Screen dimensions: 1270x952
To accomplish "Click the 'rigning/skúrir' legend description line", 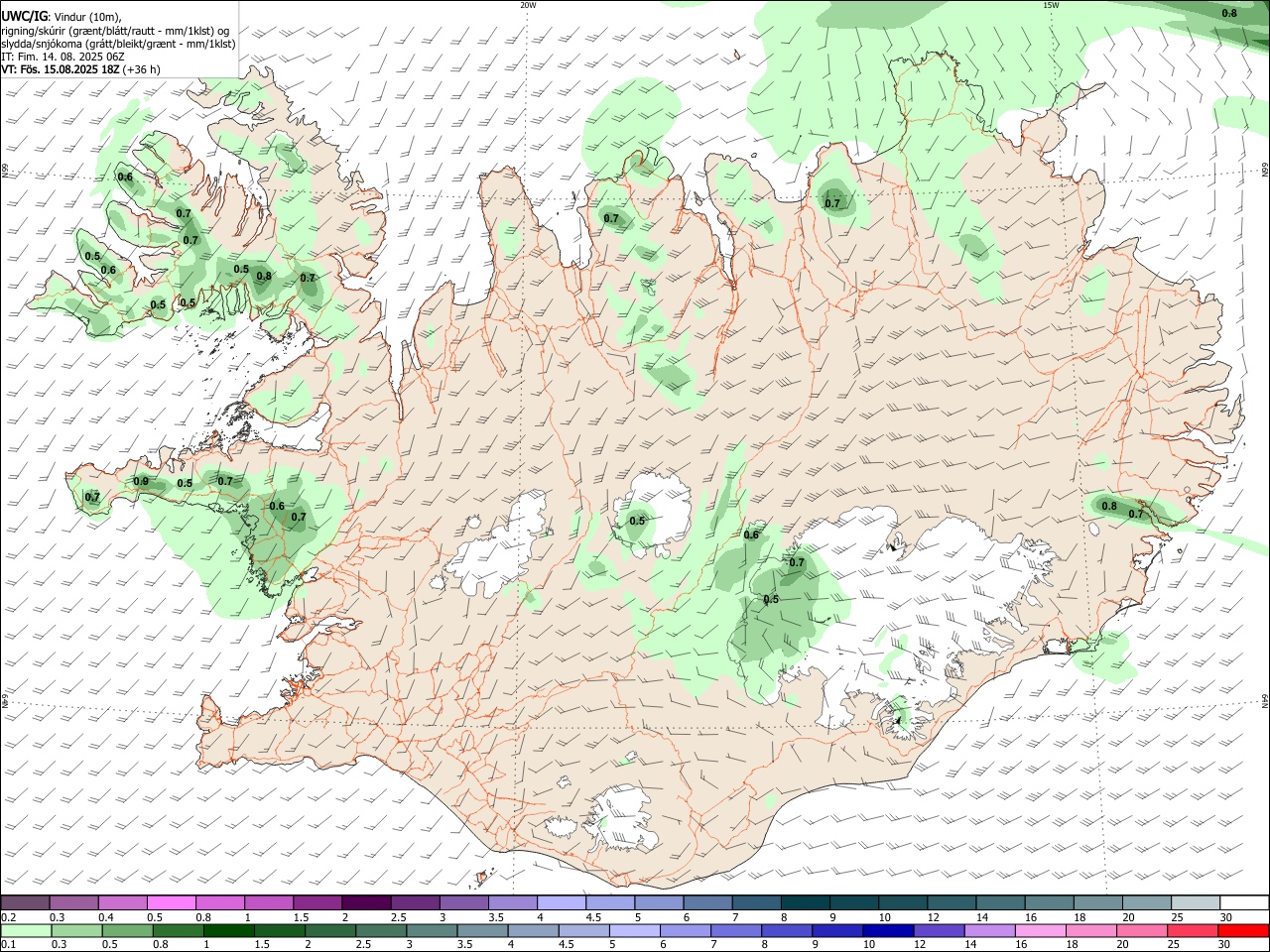I will point(116,30).
